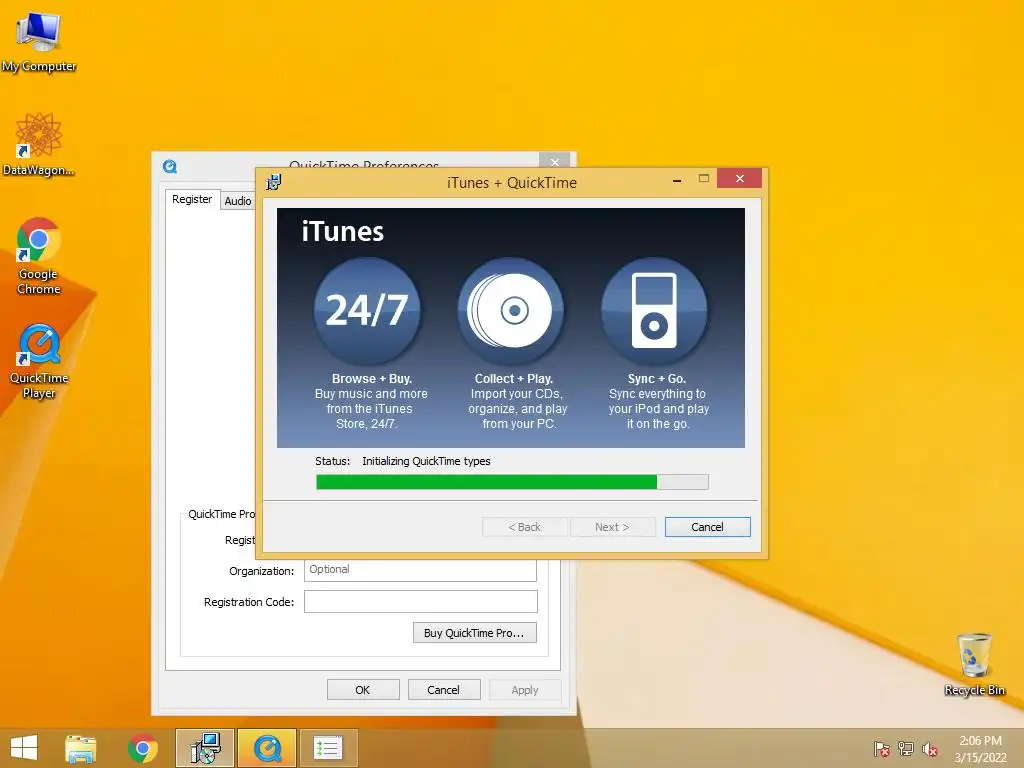Click the 'iTunes + QuickTime' window title

512,183
